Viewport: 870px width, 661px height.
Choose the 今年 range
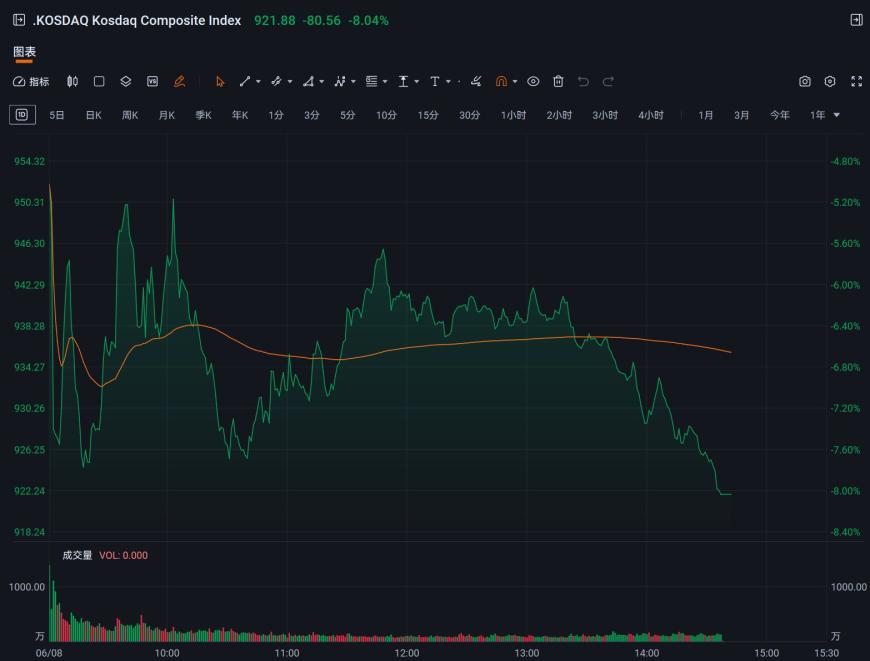pyautogui.click(x=780, y=115)
